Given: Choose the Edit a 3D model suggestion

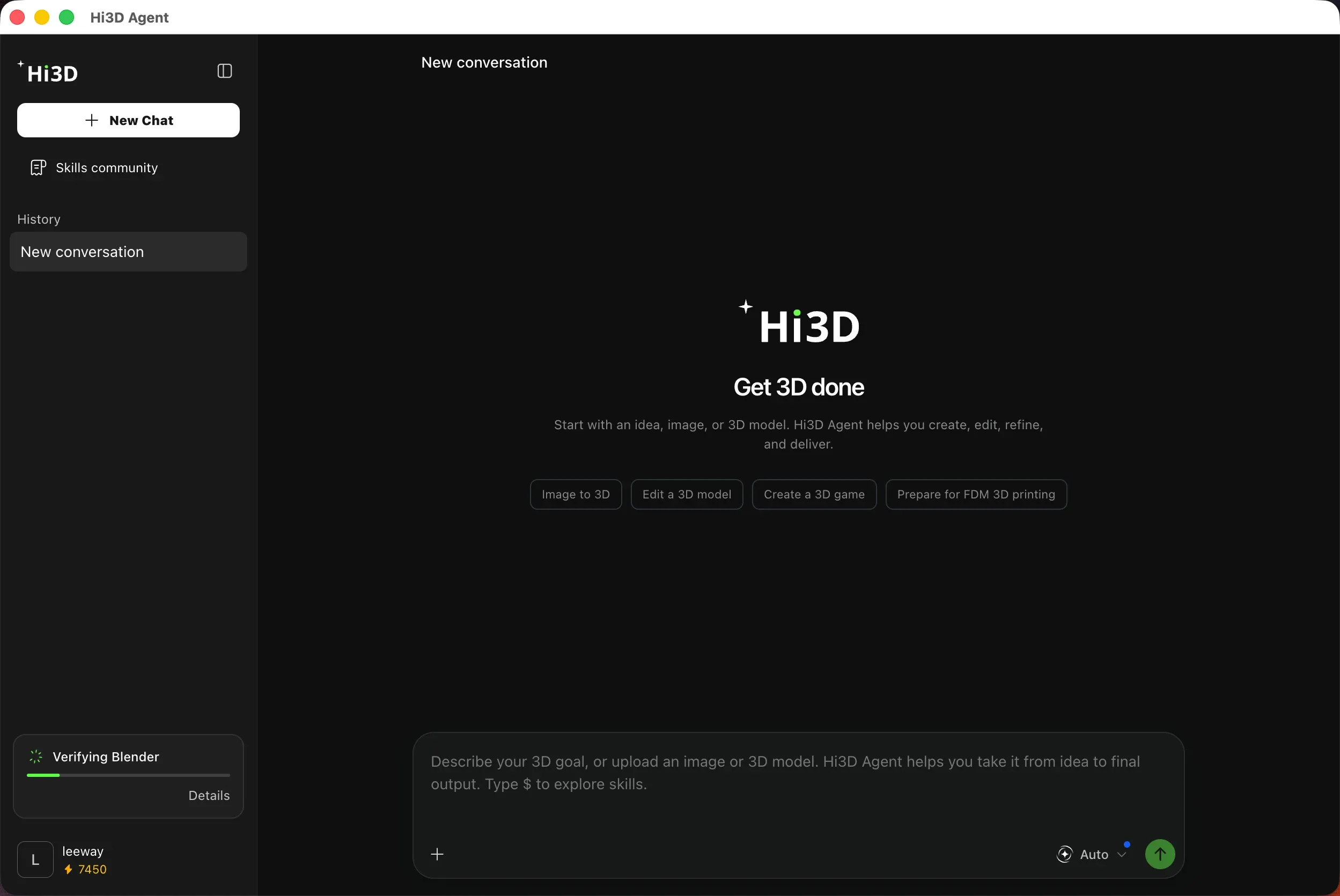Looking at the screenshot, I should 687,494.
